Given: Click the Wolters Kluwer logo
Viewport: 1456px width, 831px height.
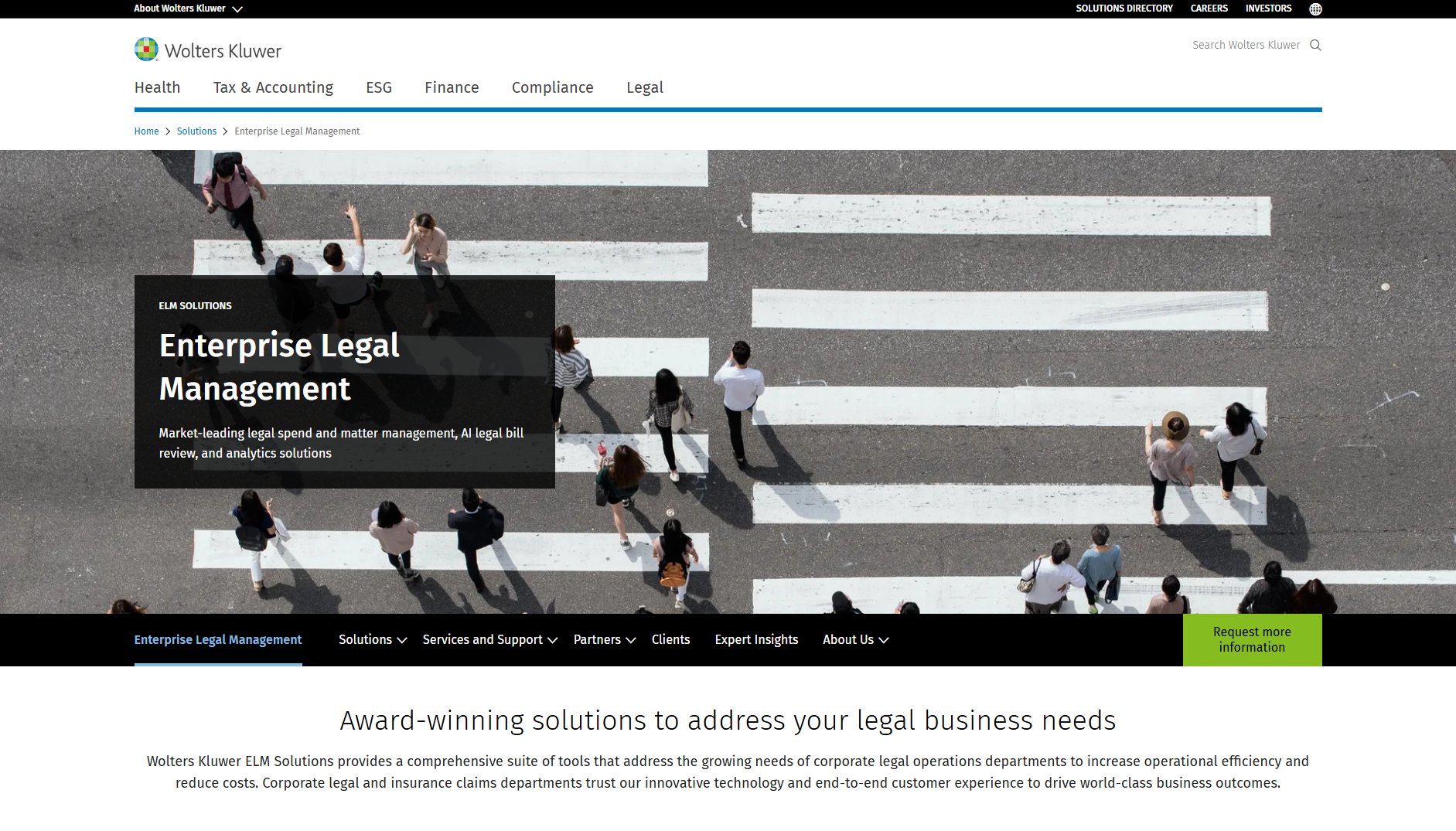Looking at the screenshot, I should pos(207,49).
